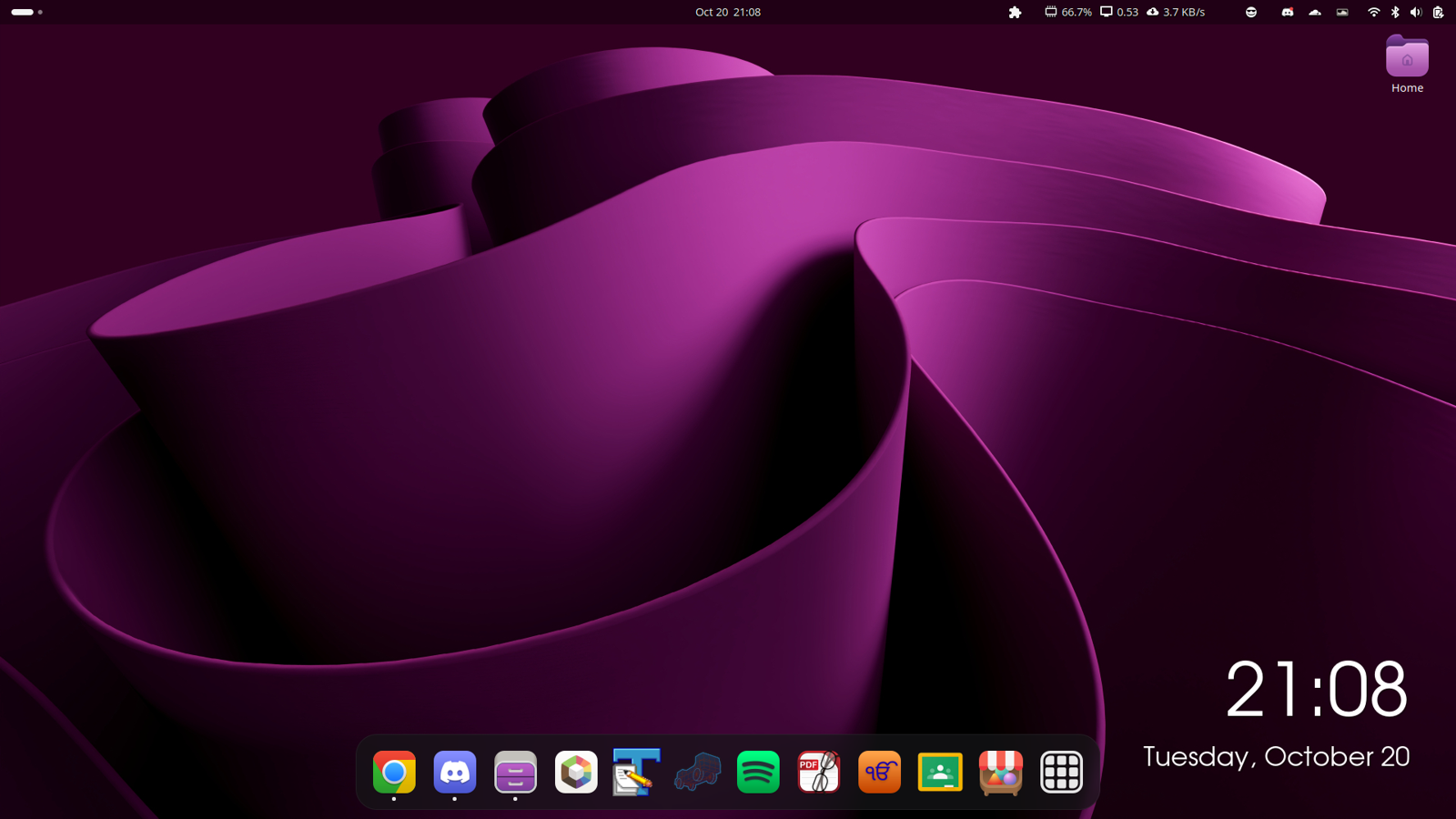Click the battery charging icon in top bar
Viewport: 1456px width, 819px height.
click(x=1438, y=12)
